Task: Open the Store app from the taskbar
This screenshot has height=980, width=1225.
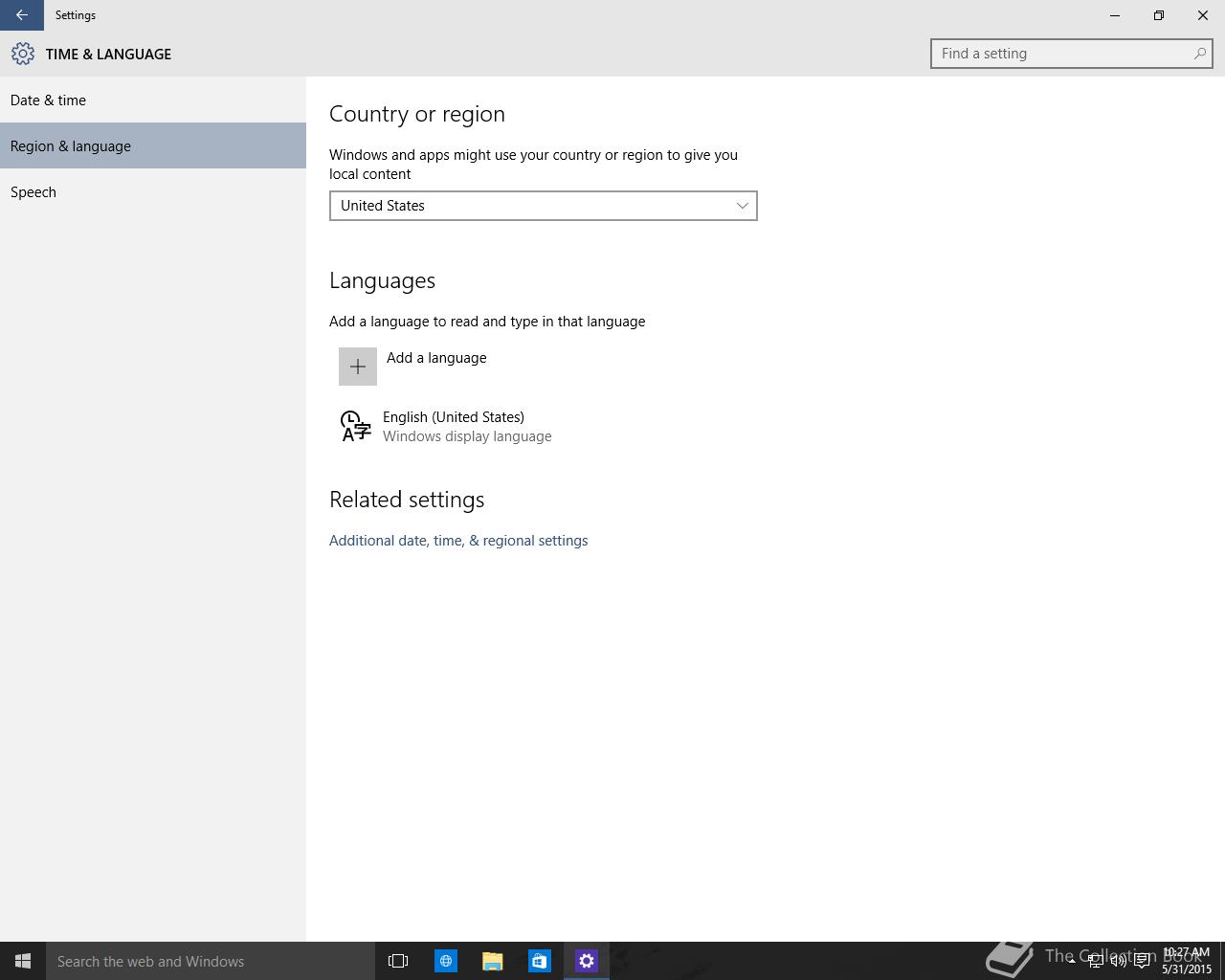Action: pyautogui.click(x=540, y=961)
